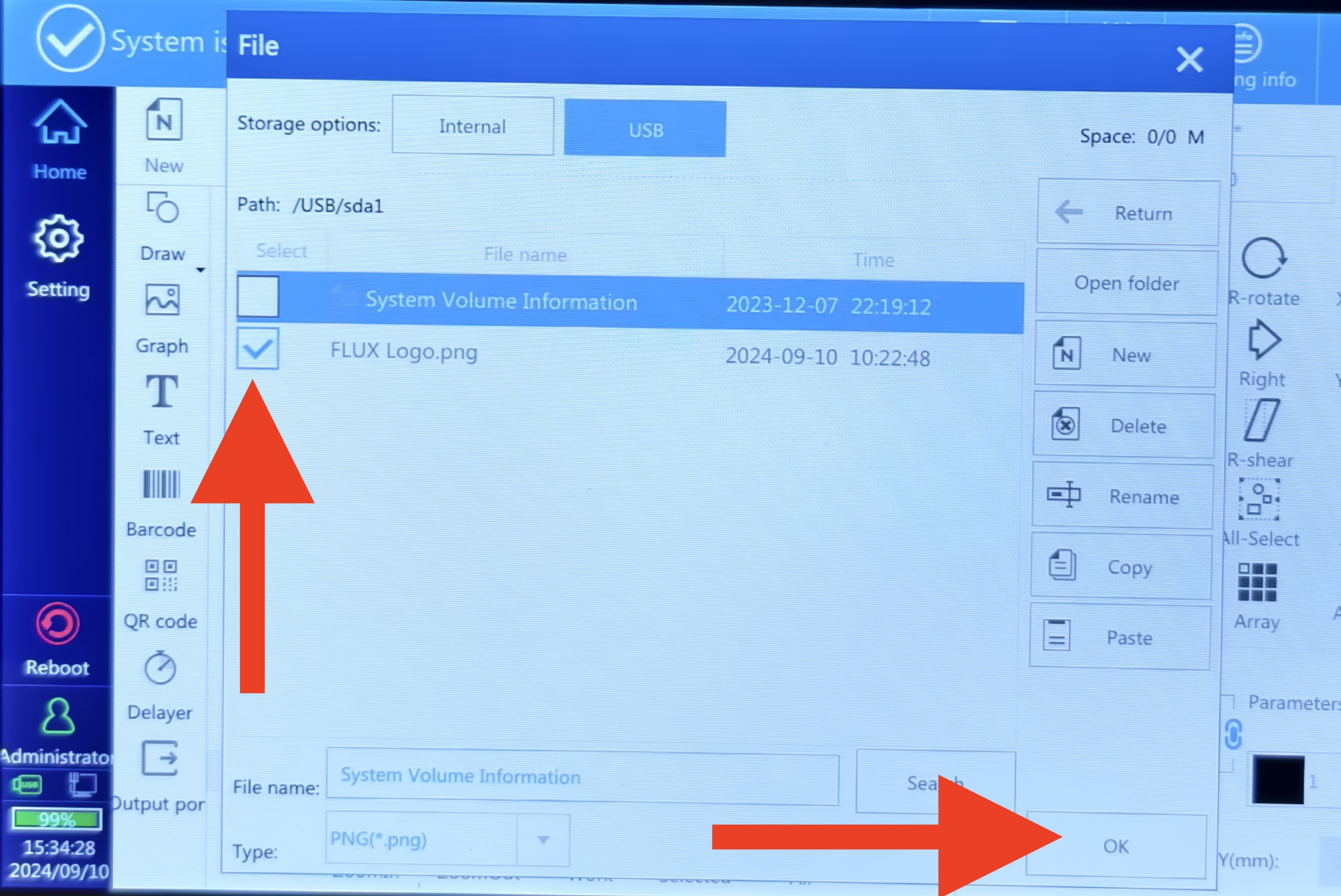Click the File name input field
1341x896 pixels.
point(582,777)
